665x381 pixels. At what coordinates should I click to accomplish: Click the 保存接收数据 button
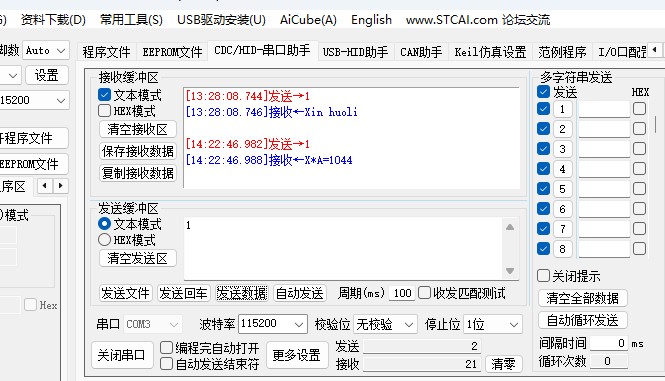138,151
